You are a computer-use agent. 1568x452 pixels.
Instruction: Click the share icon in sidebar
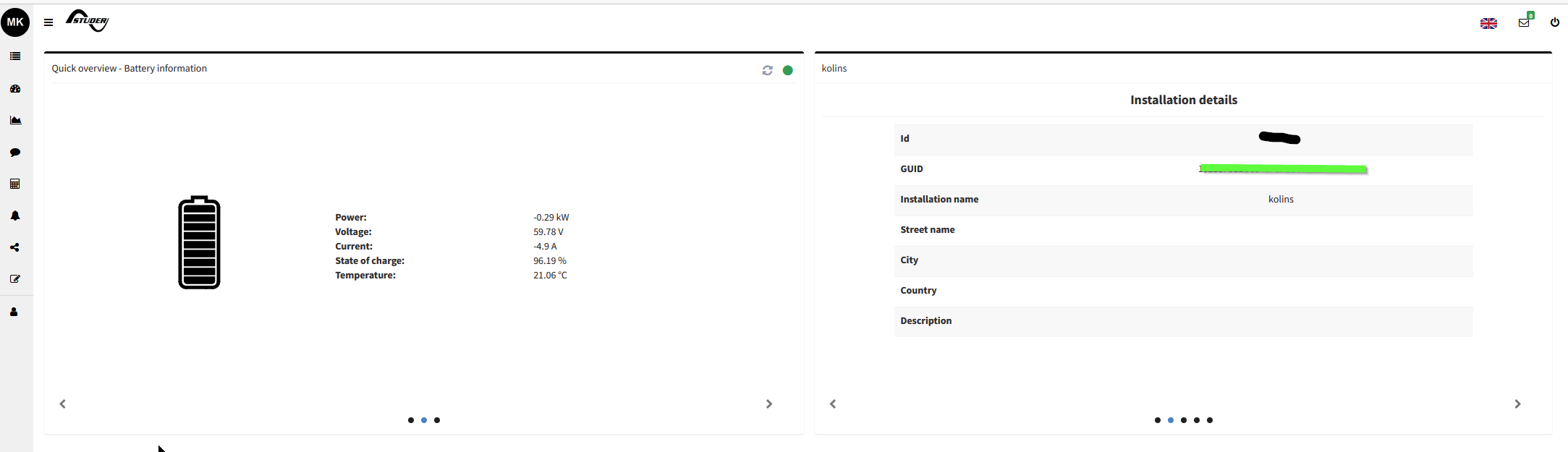point(14,247)
